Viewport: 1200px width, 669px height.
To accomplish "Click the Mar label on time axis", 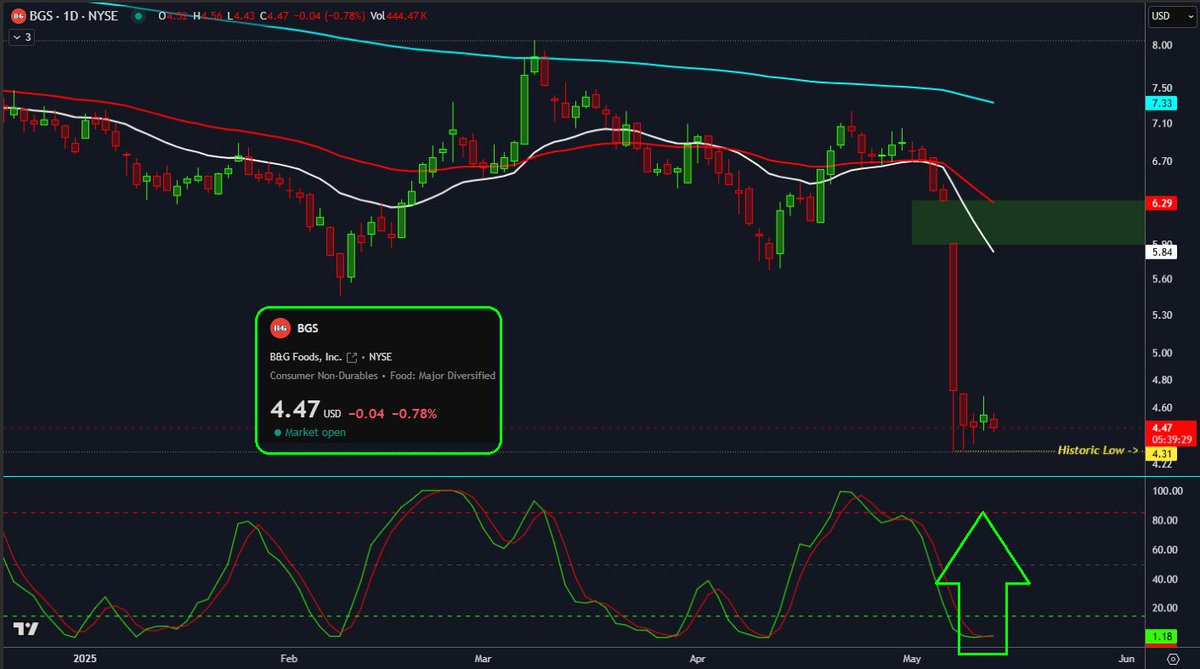I will [485, 659].
